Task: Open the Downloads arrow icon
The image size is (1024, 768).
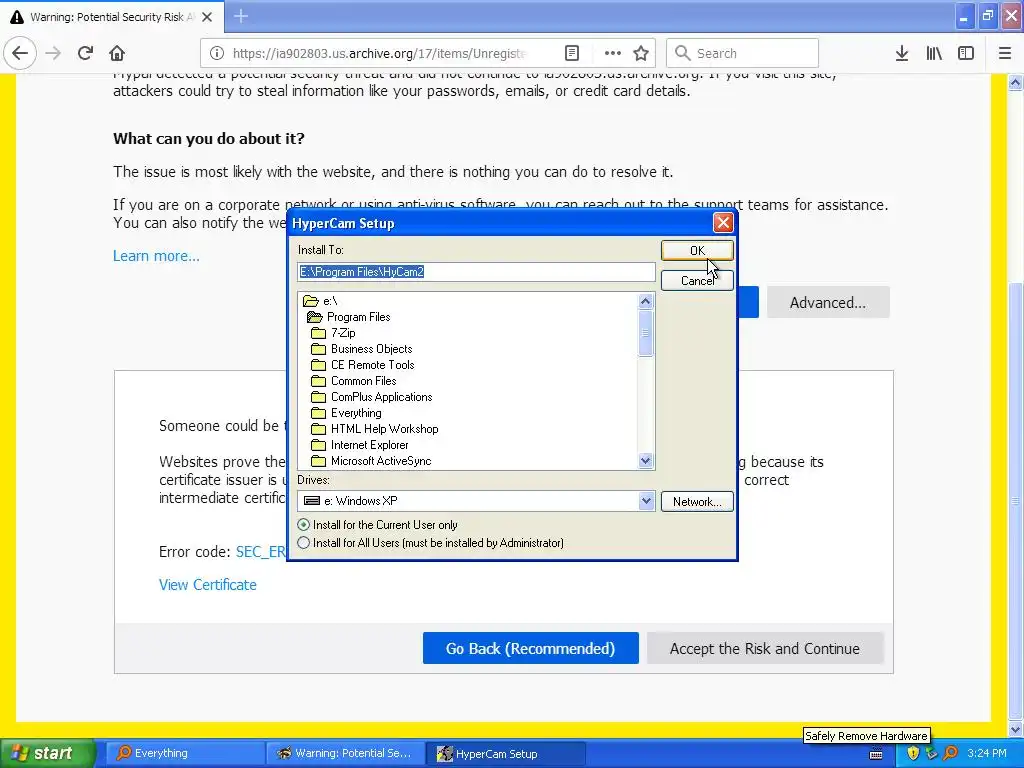Action: click(902, 53)
